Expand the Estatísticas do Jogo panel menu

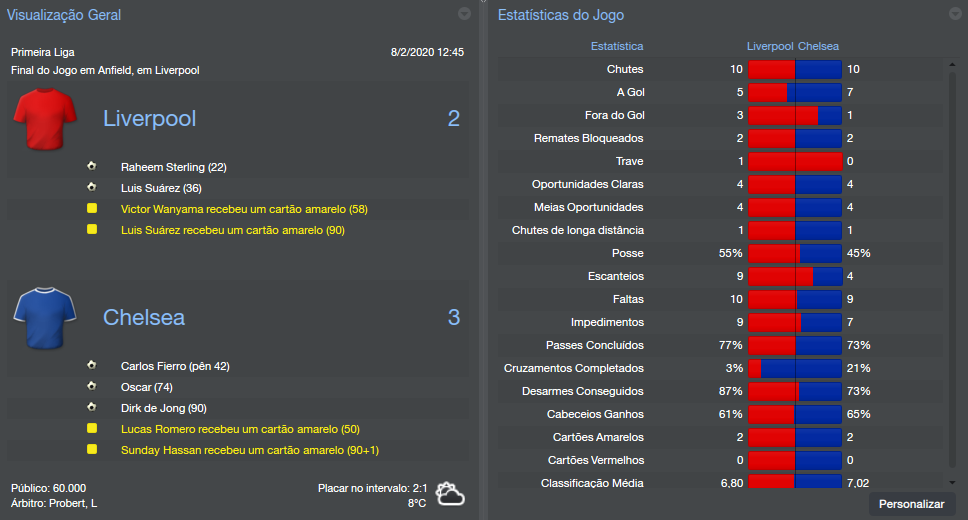tap(954, 14)
